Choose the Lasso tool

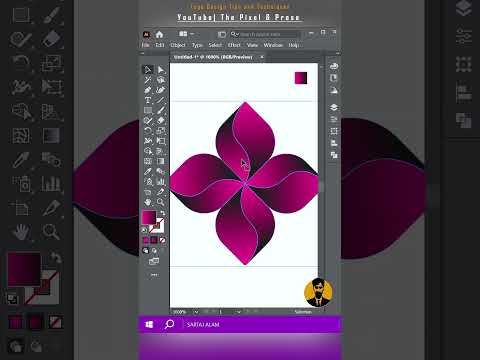tap(161, 80)
